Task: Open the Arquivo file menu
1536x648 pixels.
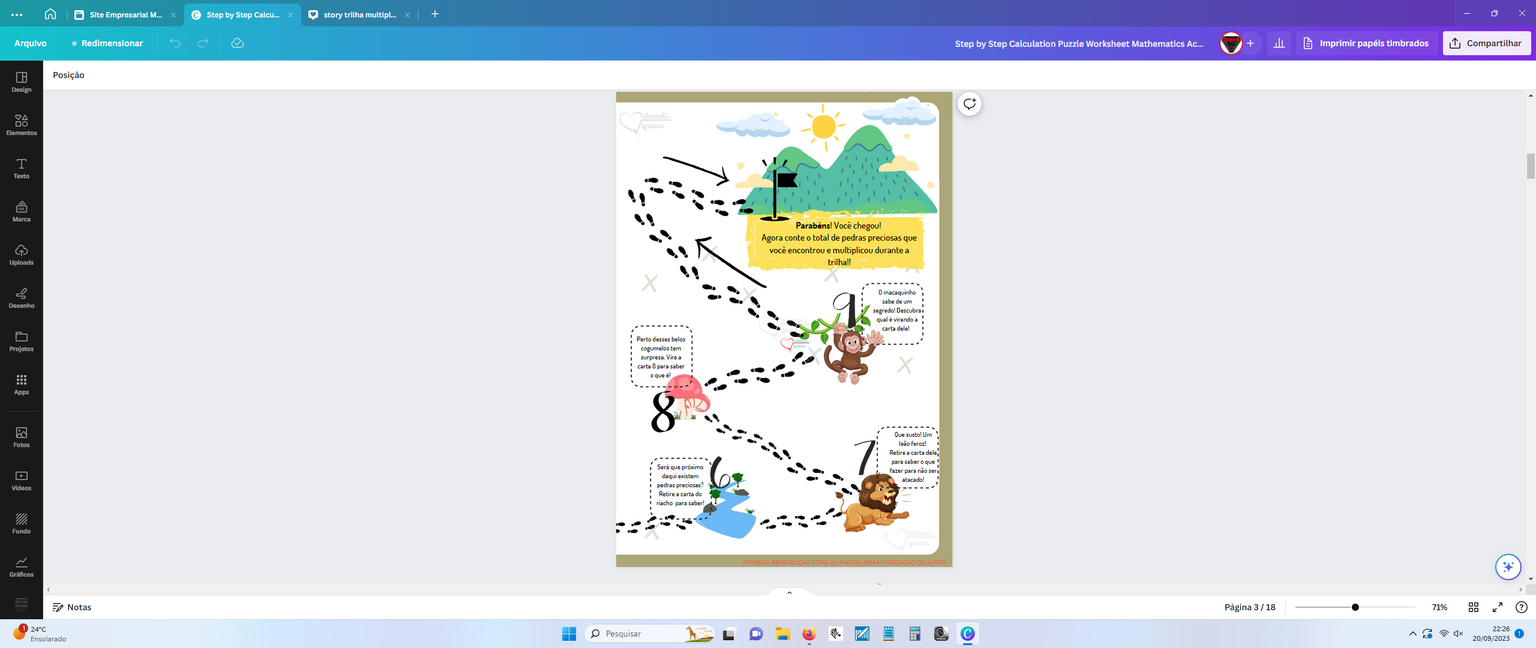Action: [30, 43]
